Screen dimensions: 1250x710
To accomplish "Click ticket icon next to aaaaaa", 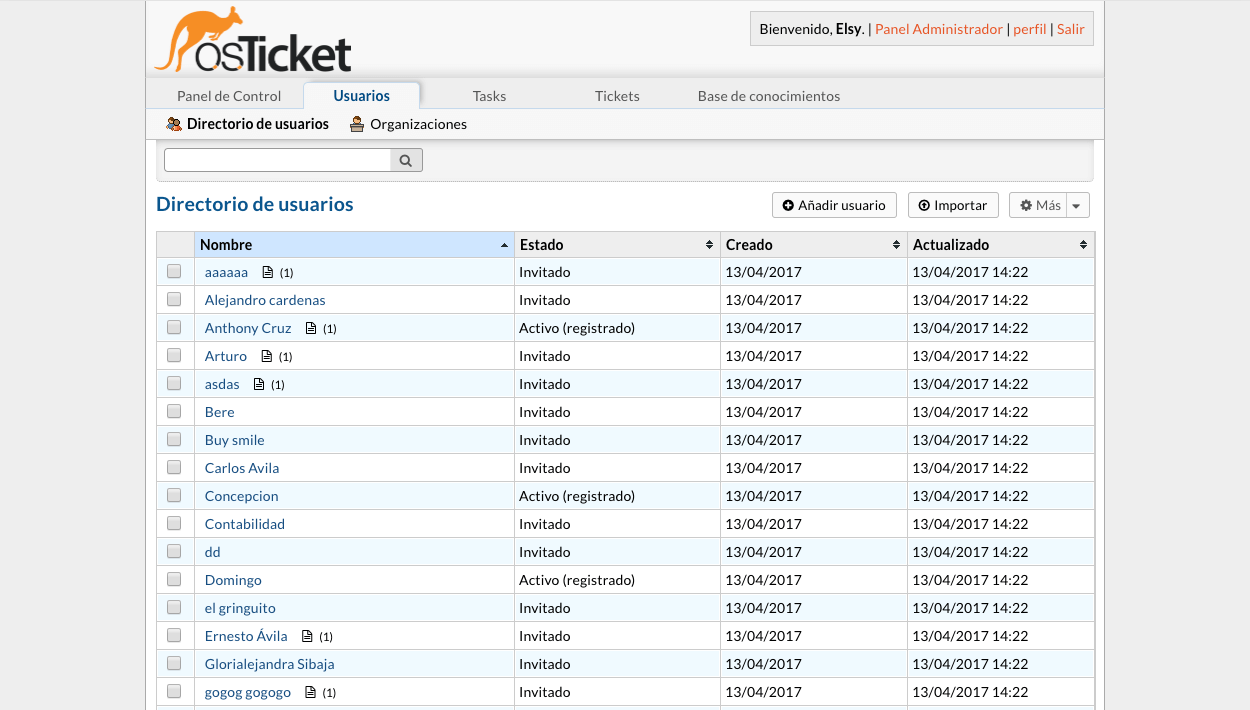I will (x=267, y=272).
